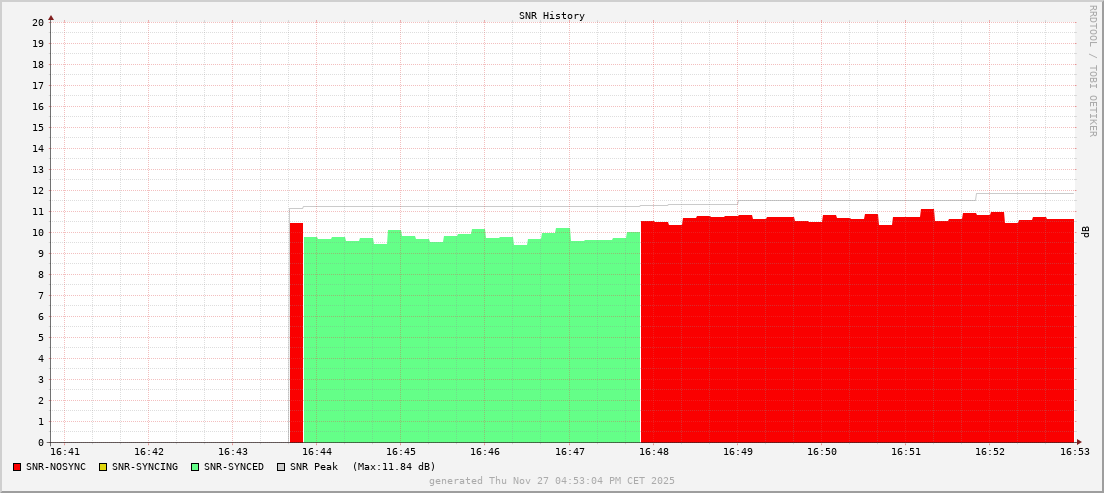The height and width of the screenshot is (493, 1104).
Task: Click the 16:41 time axis label
Action: point(64,452)
